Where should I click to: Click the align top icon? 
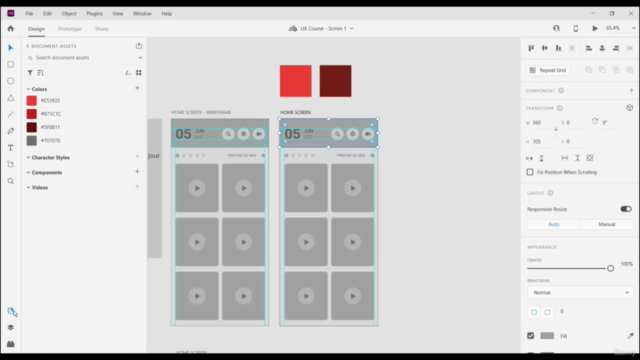[531, 48]
